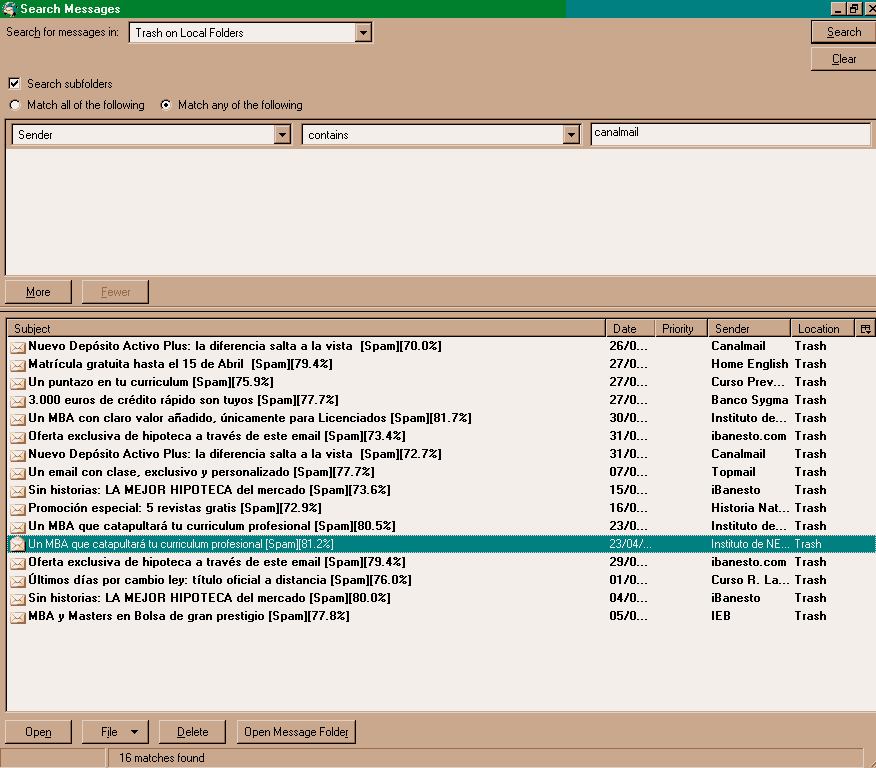Click the Search Messages window title icon
This screenshot has height=768, width=876.
9,9
